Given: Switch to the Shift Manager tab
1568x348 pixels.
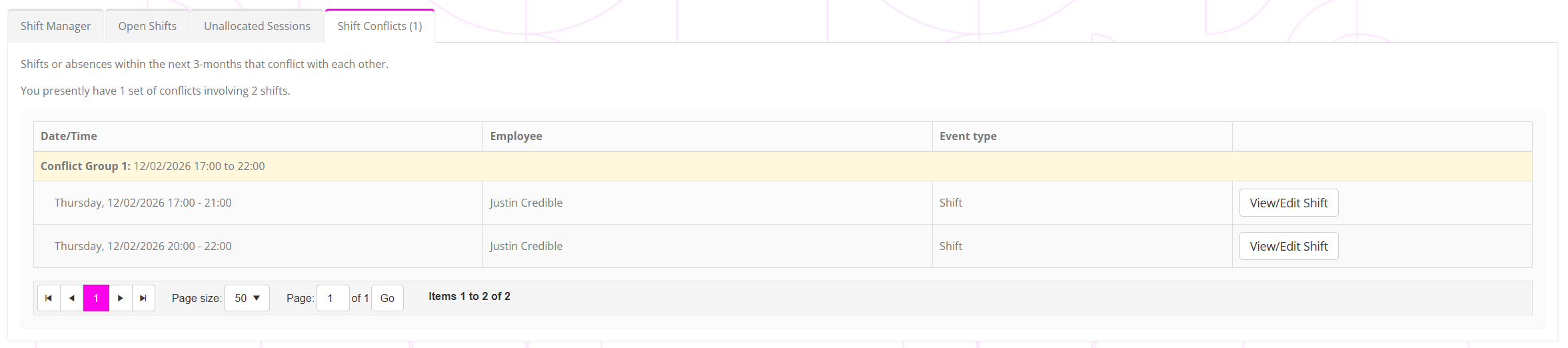Looking at the screenshot, I should pos(55,26).
